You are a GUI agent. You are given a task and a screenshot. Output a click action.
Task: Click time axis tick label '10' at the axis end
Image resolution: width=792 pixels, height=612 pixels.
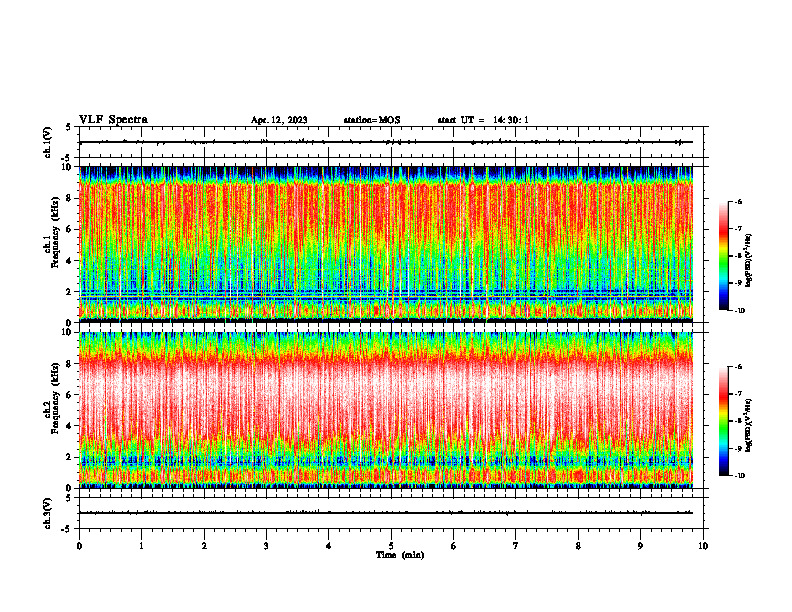tap(703, 546)
